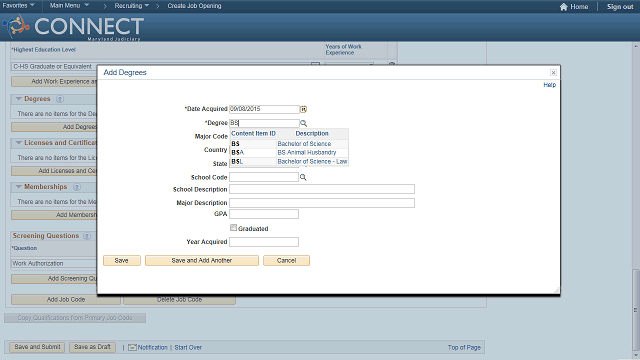Image resolution: width=640 pixels, height=360 pixels.
Task: Click the GPA input field
Action: (x=264, y=214)
